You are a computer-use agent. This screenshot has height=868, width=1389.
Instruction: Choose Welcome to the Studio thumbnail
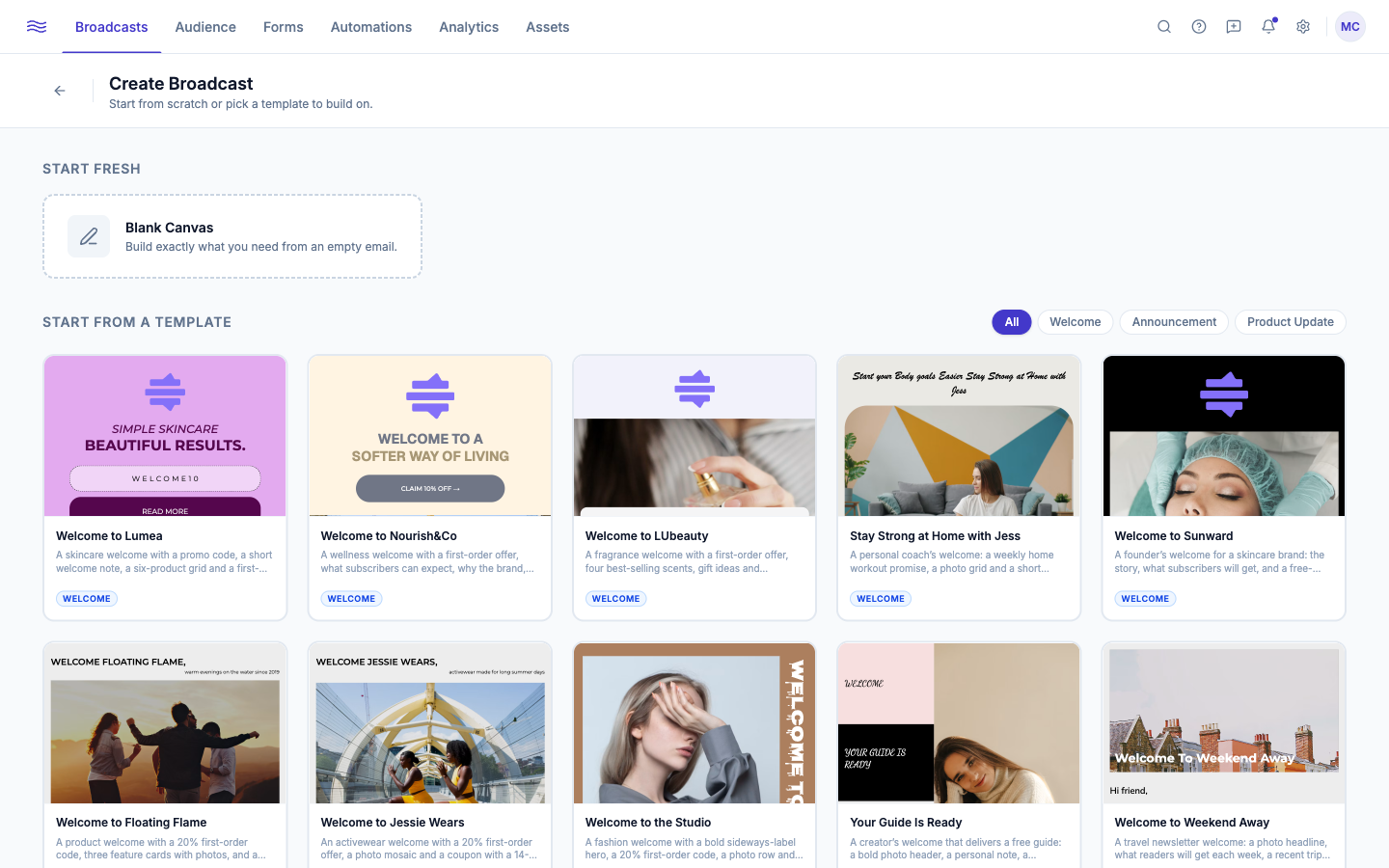pyautogui.click(x=694, y=723)
